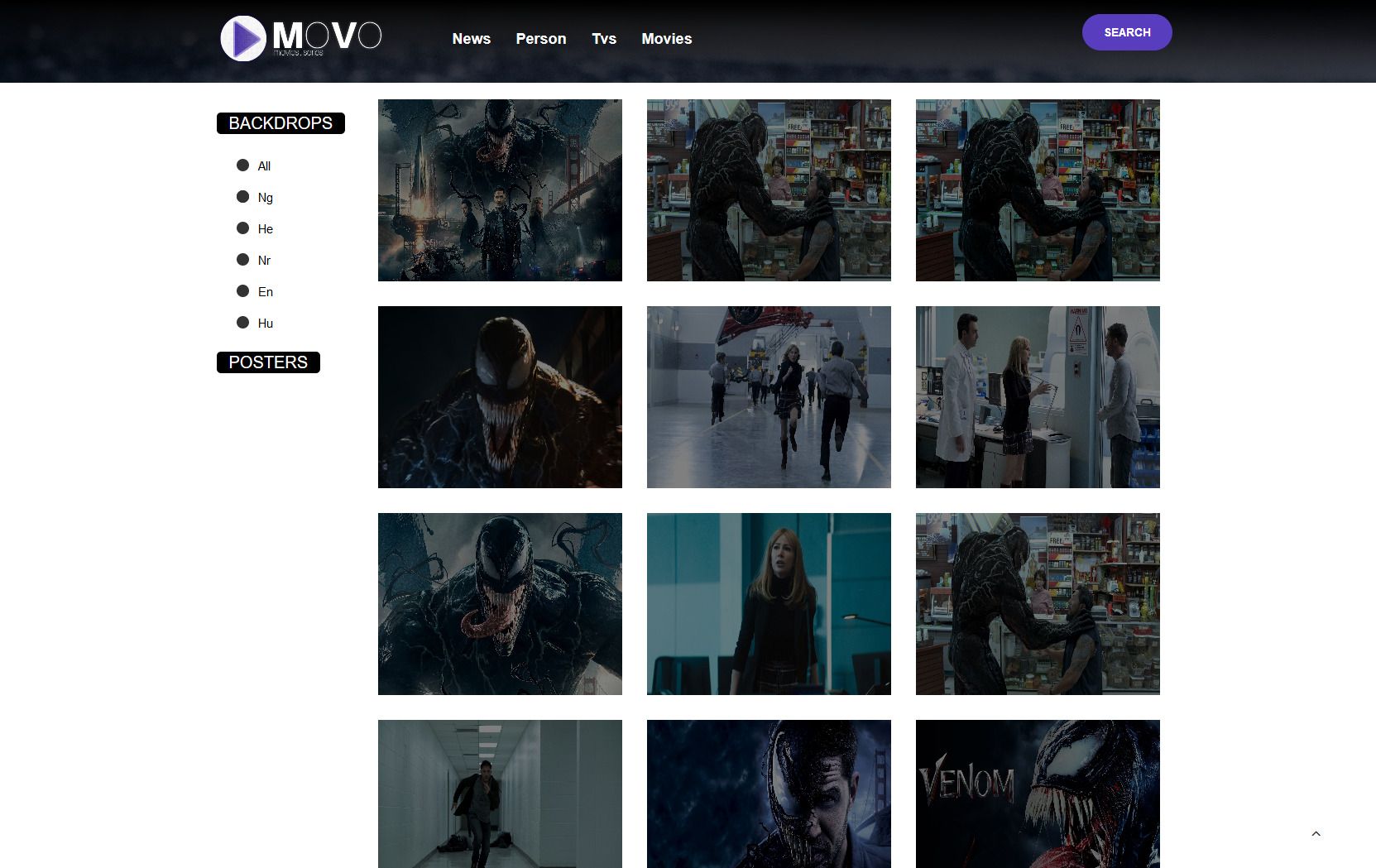Open the Tvs section

[604, 39]
